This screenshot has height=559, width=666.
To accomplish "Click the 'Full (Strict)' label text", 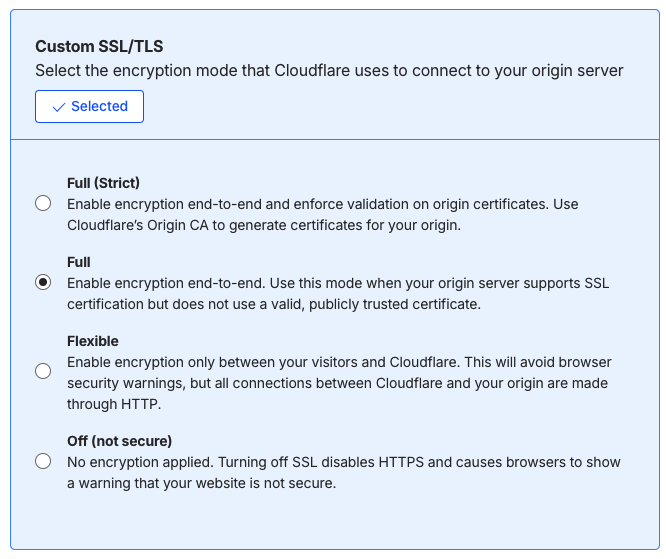I will tap(103, 183).
